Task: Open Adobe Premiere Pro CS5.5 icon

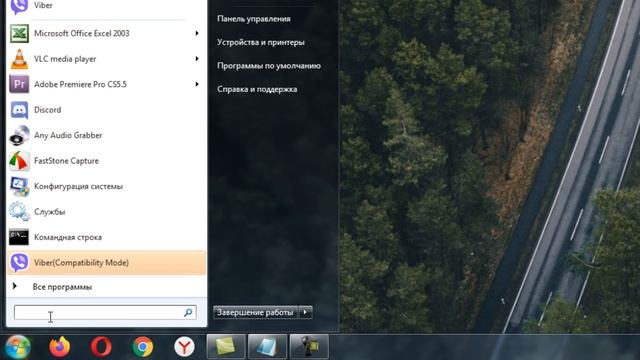Action: click(x=19, y=84)
